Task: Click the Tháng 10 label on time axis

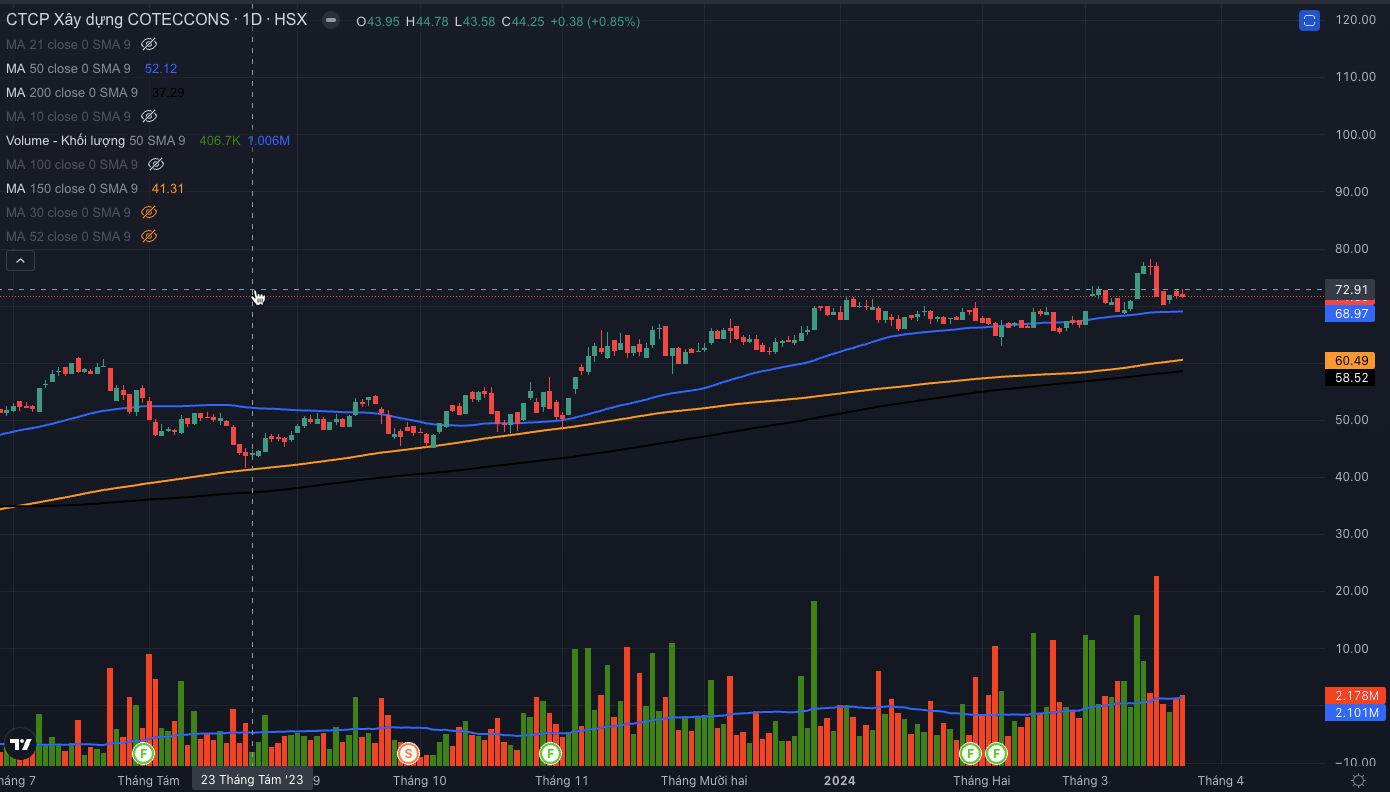Action: [420, 780]
